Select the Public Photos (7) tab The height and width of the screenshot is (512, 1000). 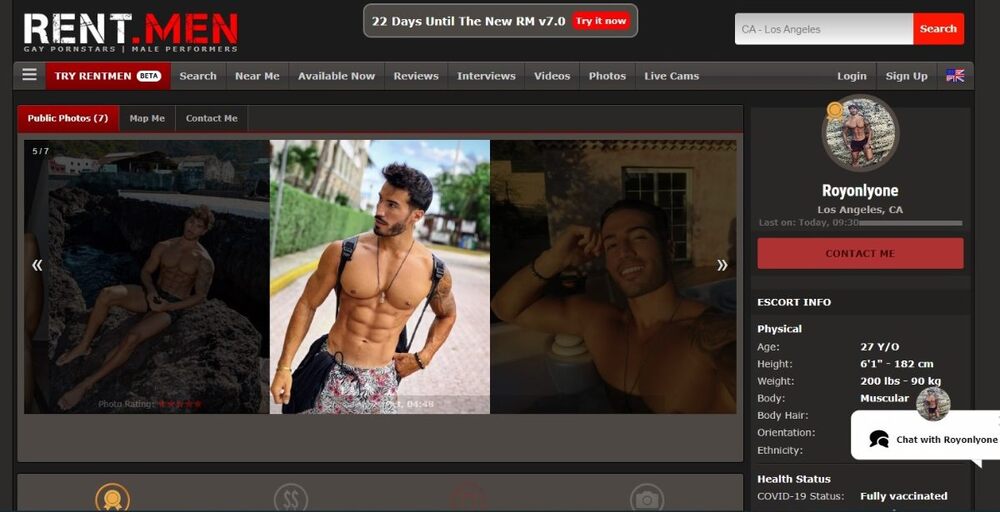click(x=67, y=118)
